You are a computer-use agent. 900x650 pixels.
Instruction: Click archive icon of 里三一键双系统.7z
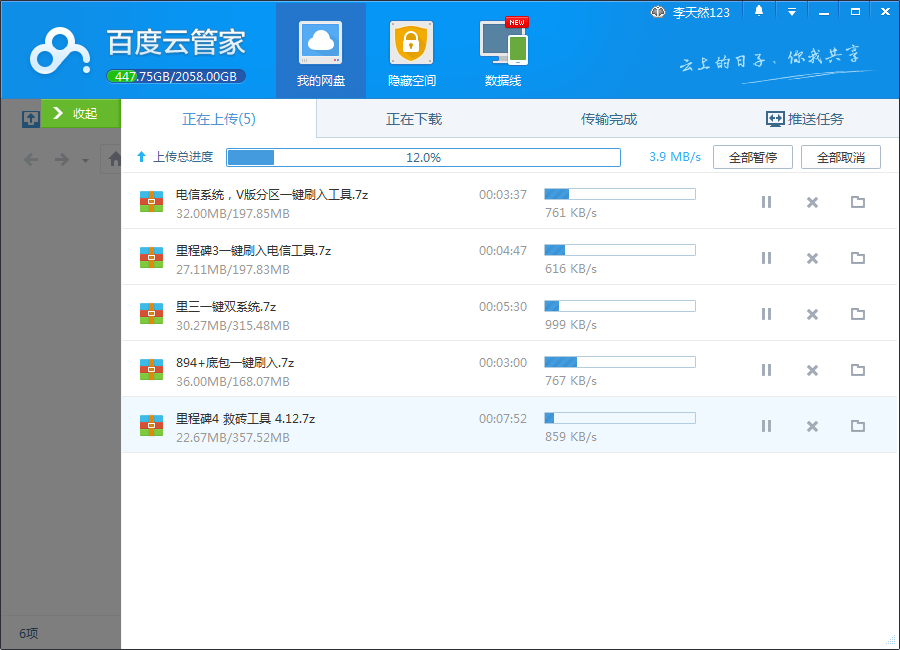(x=152, y=314)
